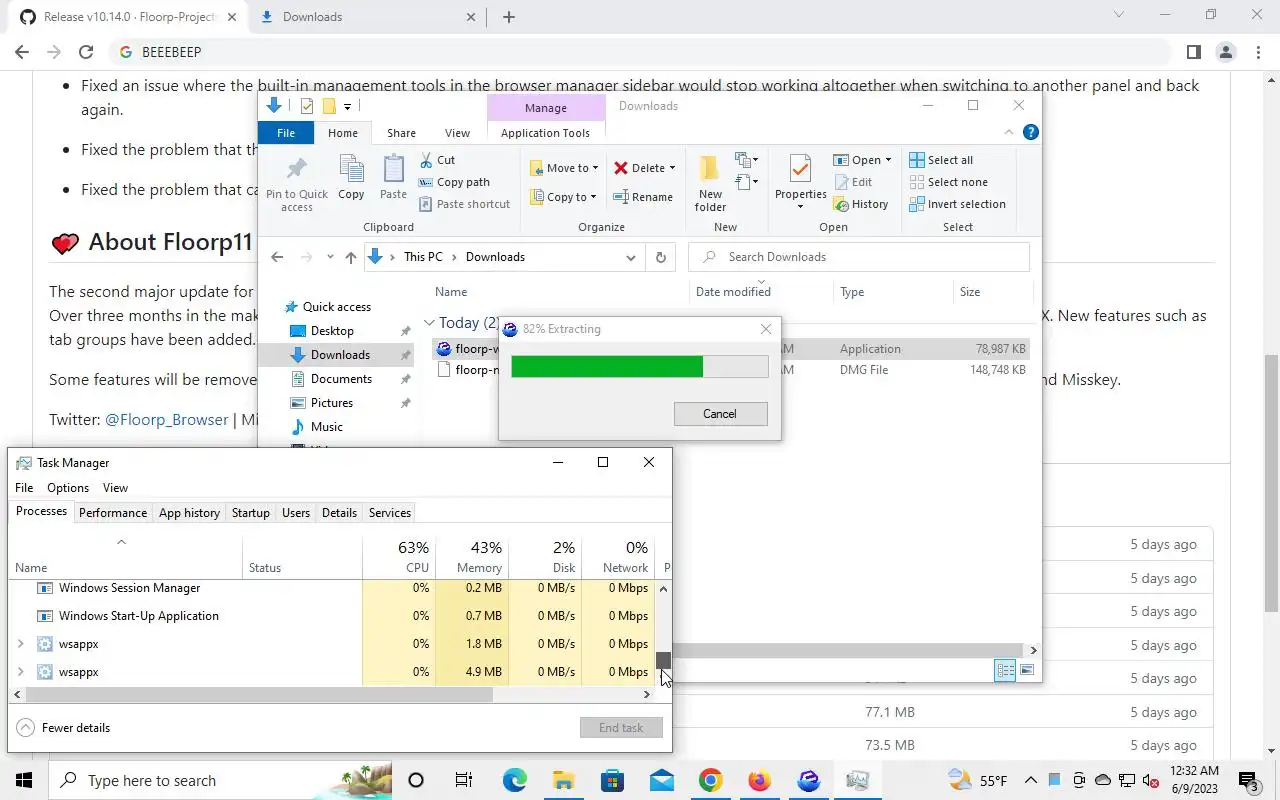Click the Search Downloads field

pos(859,257)
